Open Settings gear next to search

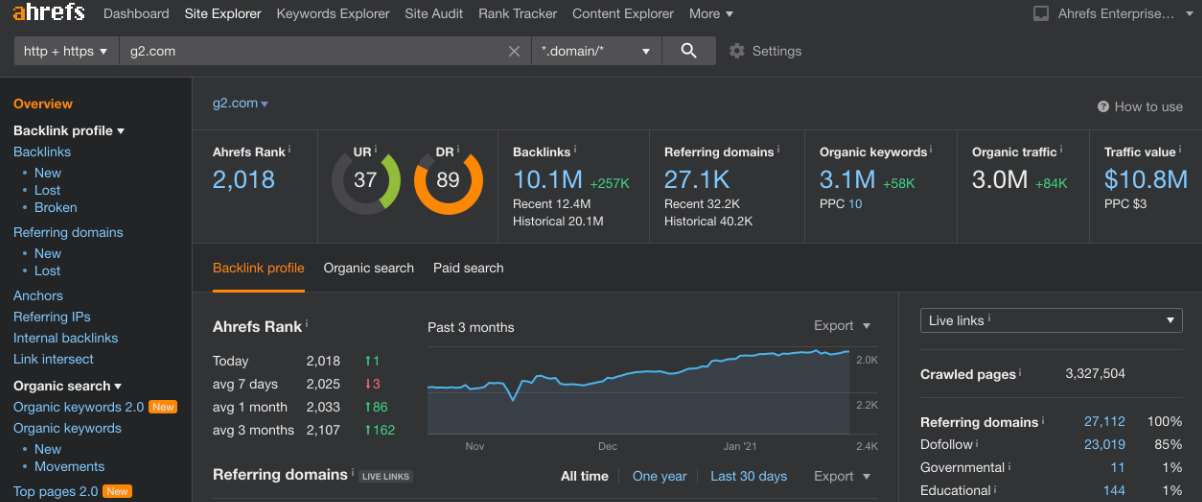737,51
